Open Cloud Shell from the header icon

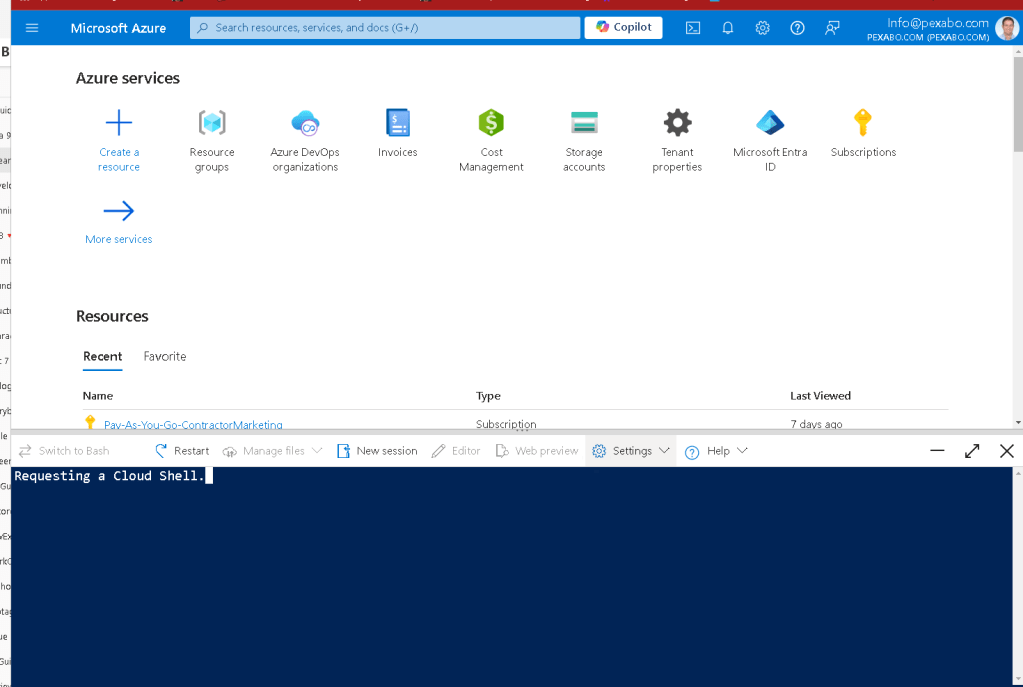pyautogui.click(x=693, y=28)
